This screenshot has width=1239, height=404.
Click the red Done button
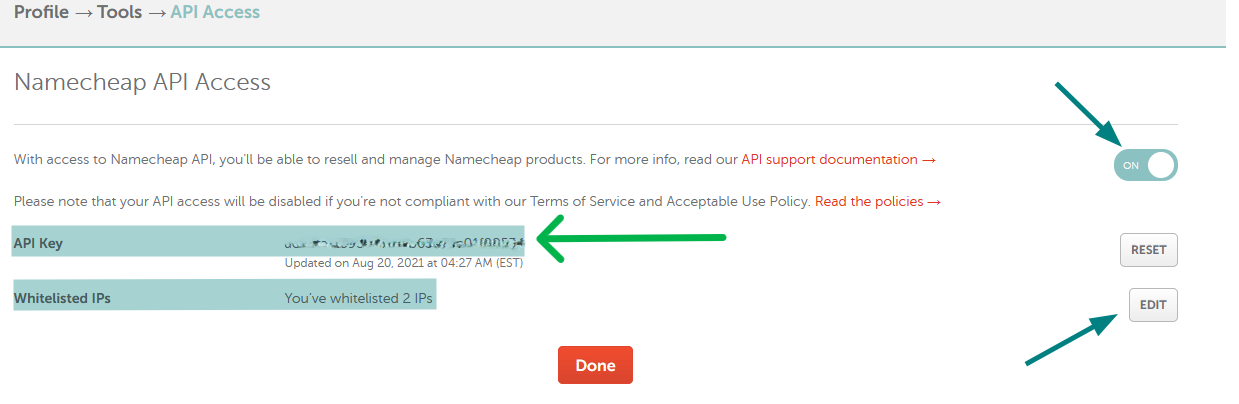coord(595,365)
